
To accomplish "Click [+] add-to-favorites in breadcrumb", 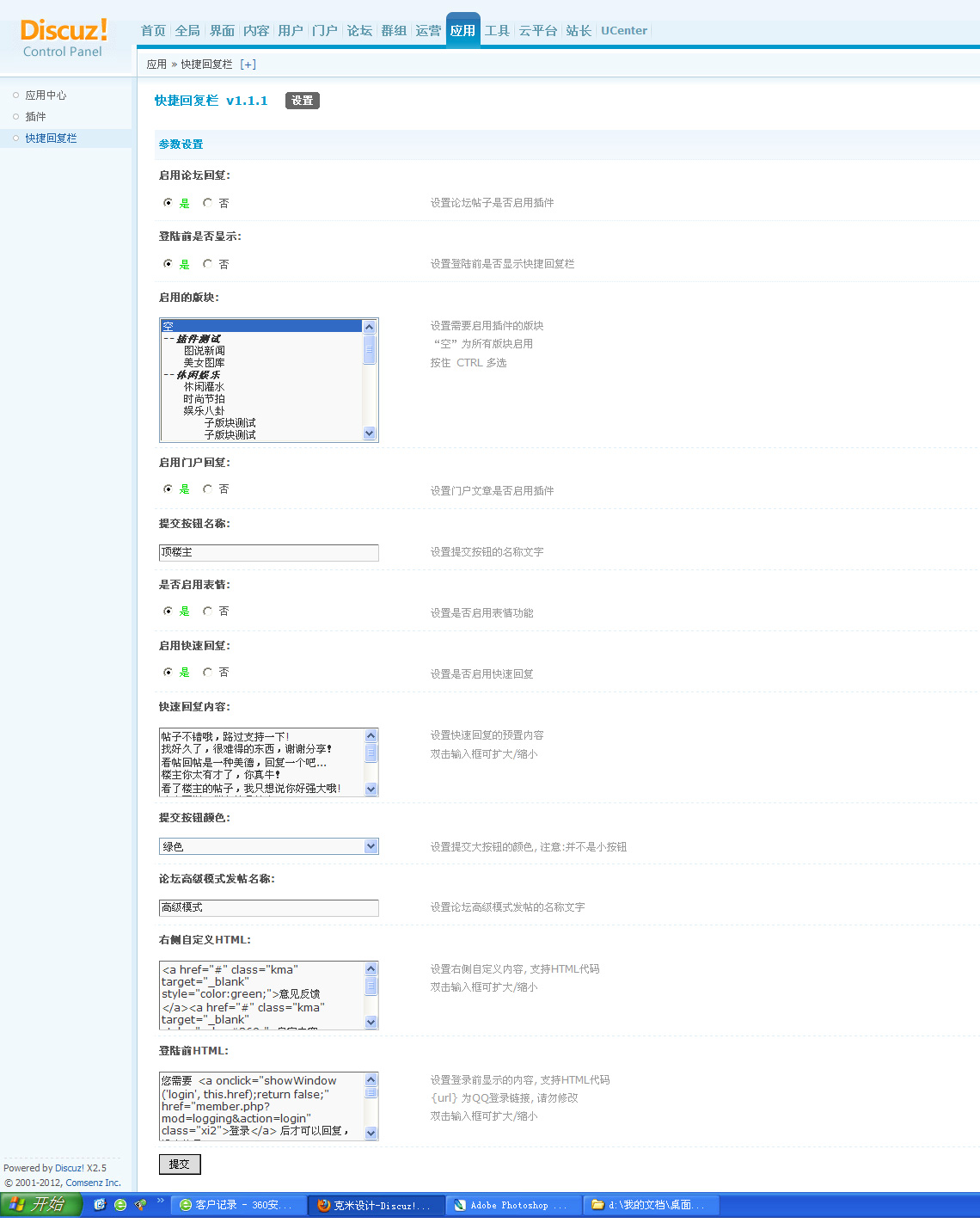I will click(x=248, y=65).
